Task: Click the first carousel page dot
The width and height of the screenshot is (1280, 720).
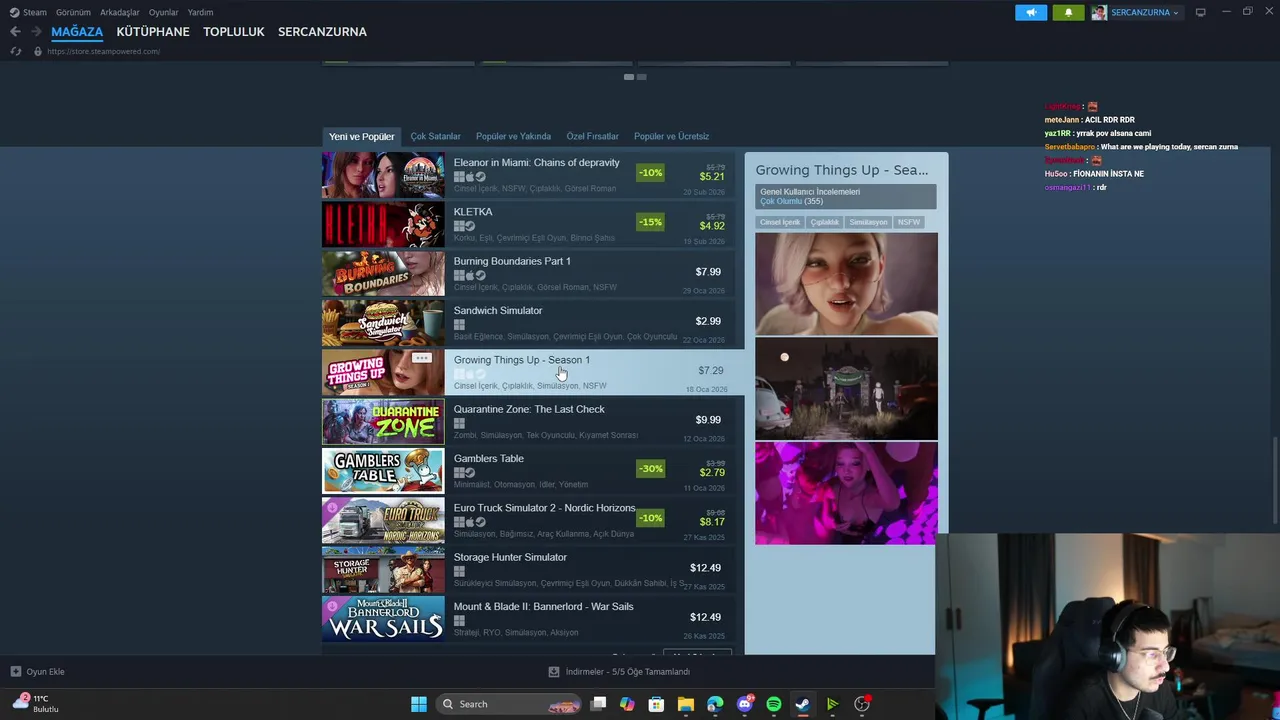Action: 628,77
